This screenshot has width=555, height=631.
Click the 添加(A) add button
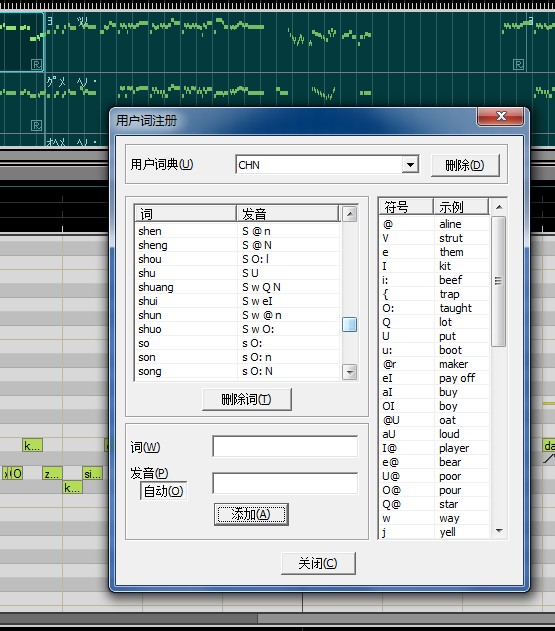(x=251, y=514)
